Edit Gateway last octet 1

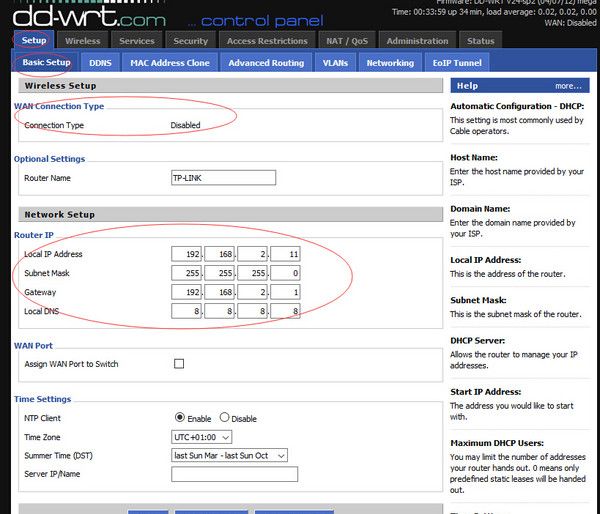point(285,292)
